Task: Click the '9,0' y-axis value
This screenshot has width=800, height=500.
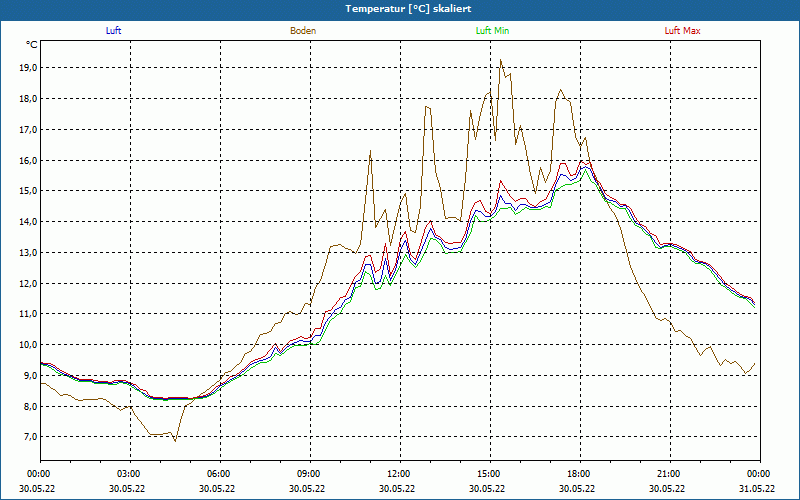Action: tap(30, 376)
